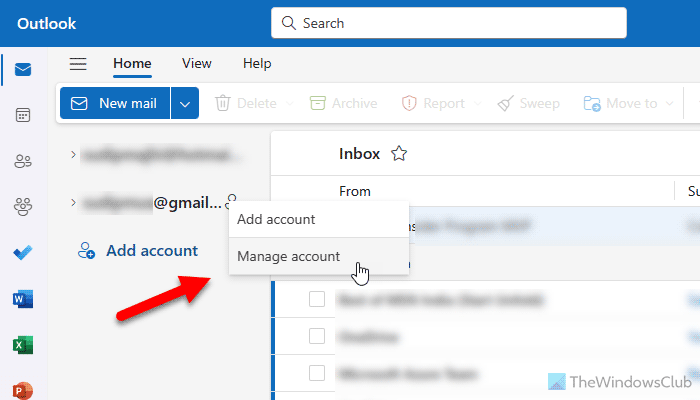Switch to the Home tab
This screenshot has width=700, height=400.
(x=132, y=63)
